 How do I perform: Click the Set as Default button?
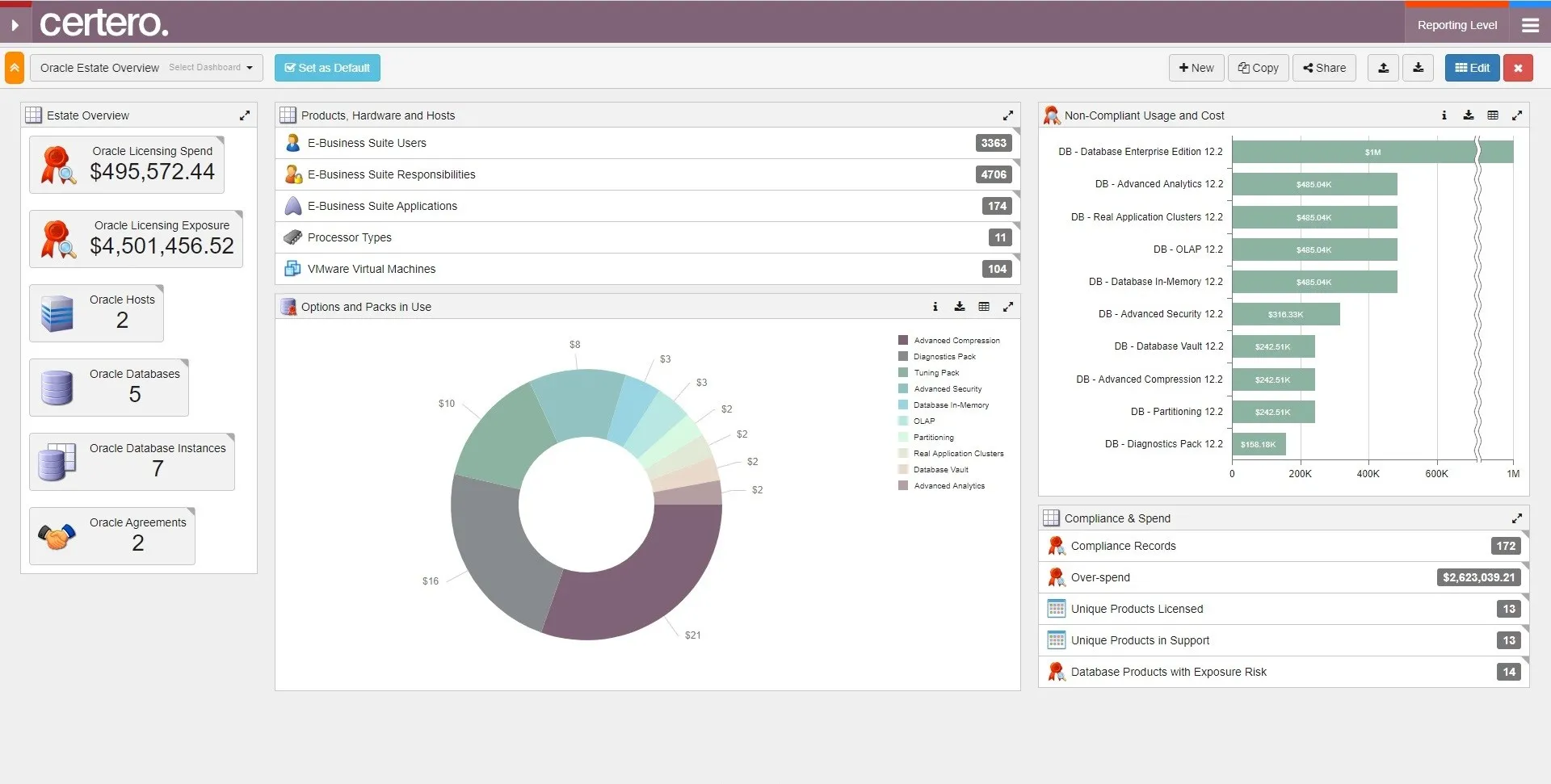pos(327,68)
